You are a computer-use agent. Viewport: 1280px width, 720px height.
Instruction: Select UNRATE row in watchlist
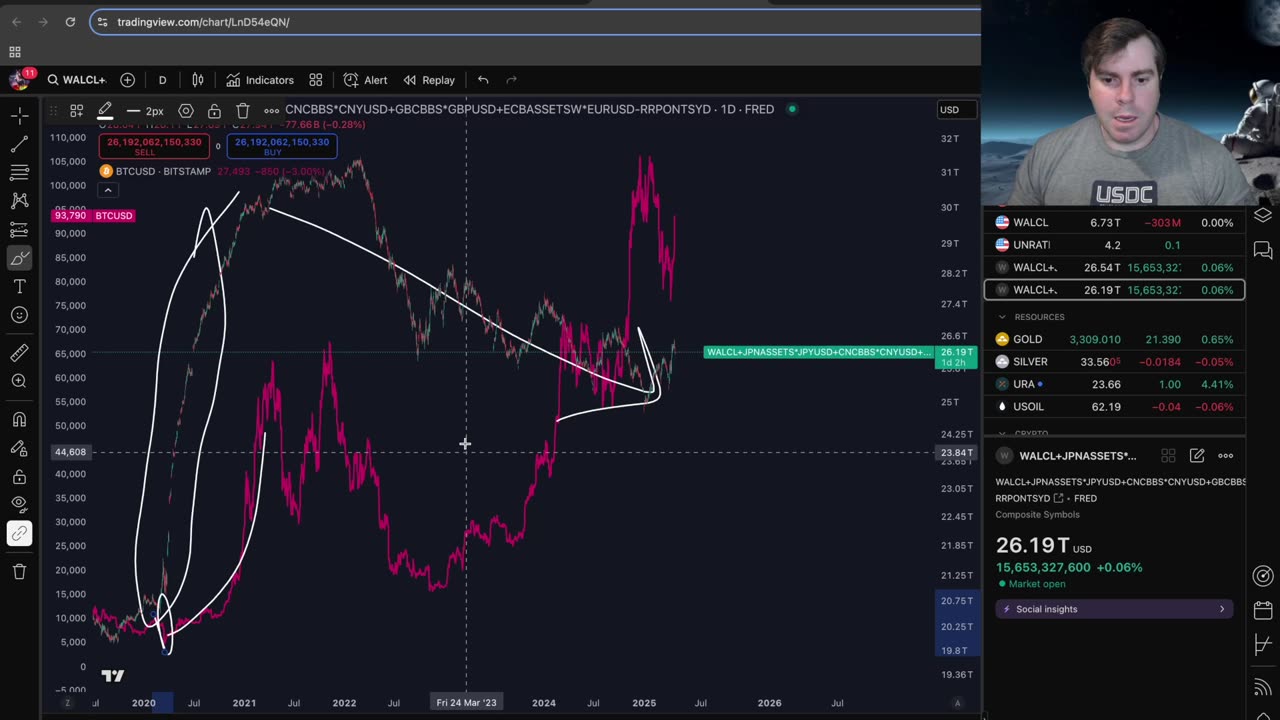(x=1114, y=245)
